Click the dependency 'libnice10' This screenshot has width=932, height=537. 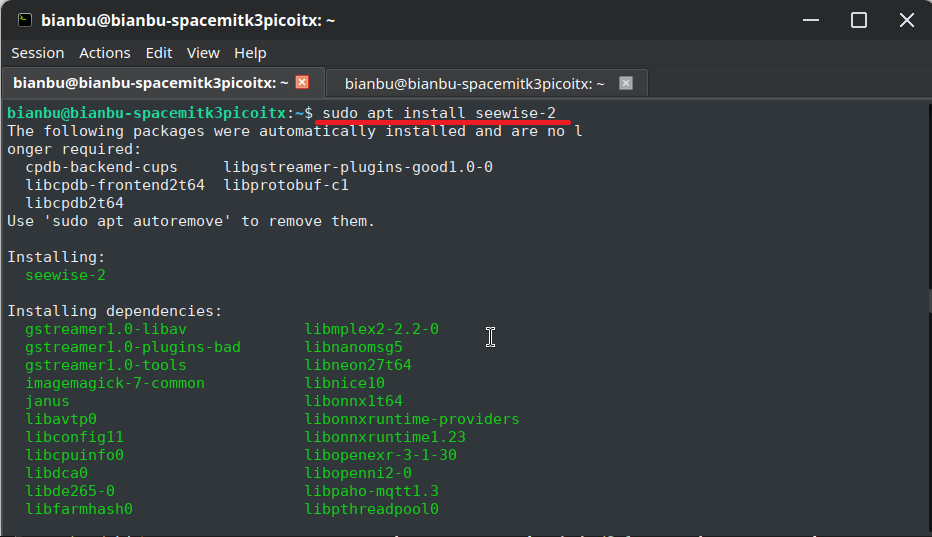coord(345,383)
